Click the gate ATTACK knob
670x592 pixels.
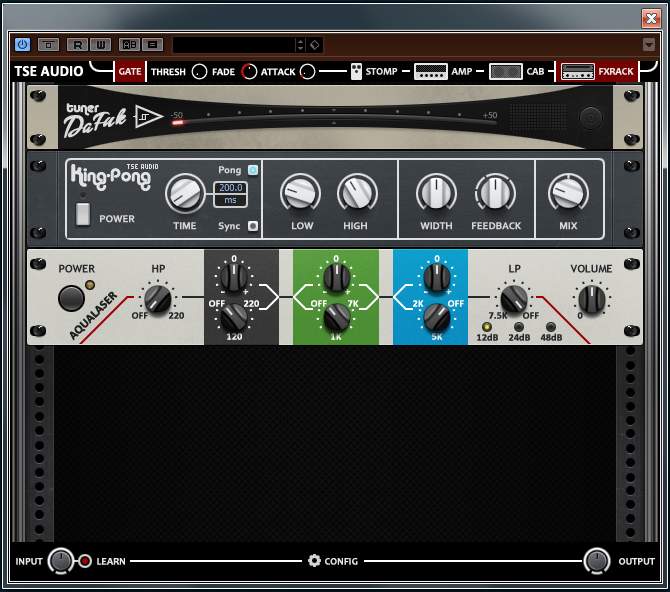[308, 72]
